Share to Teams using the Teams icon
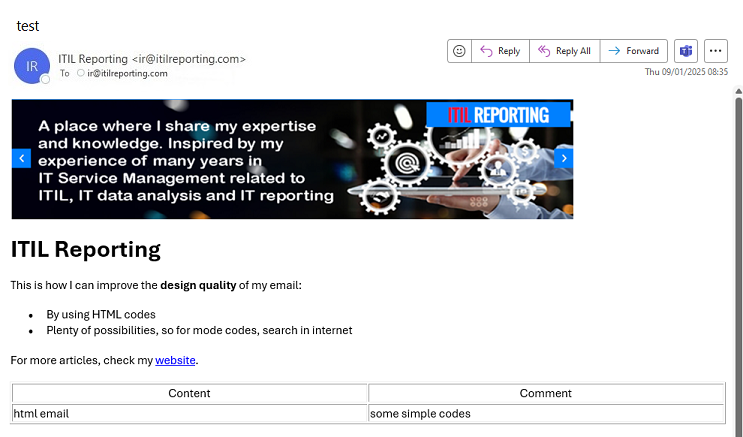743x437 pixels. 686,51
